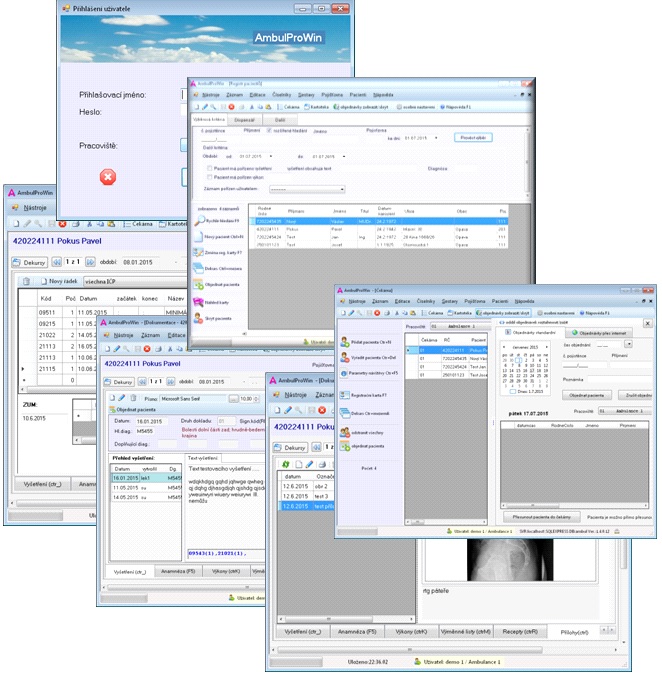Select row 7202245435 Nový in Registr table

coord(378,221)
